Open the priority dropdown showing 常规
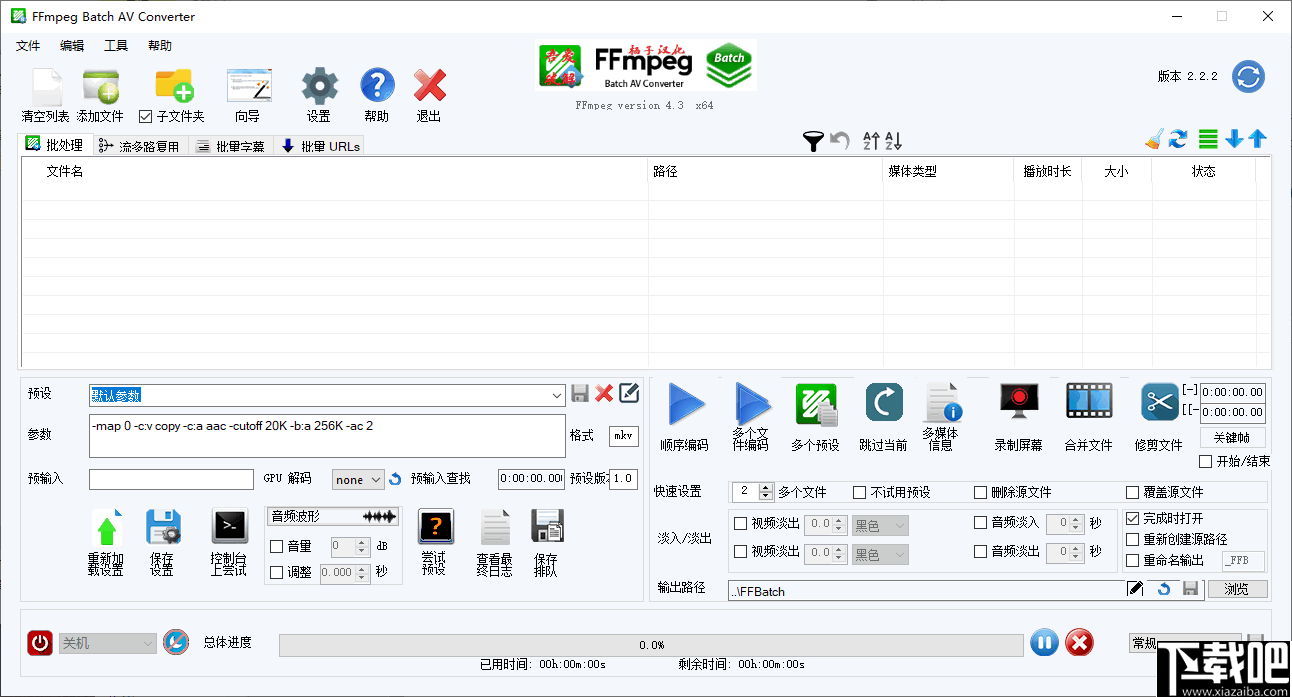The image size is (1292, 697). tap(1185, 643)
